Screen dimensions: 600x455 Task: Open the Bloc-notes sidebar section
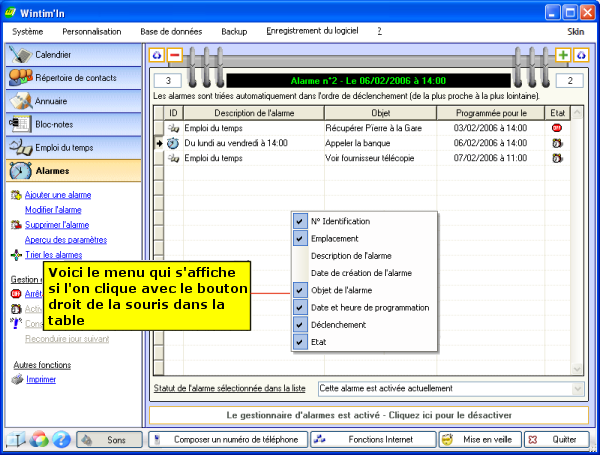tap(73, 124)
